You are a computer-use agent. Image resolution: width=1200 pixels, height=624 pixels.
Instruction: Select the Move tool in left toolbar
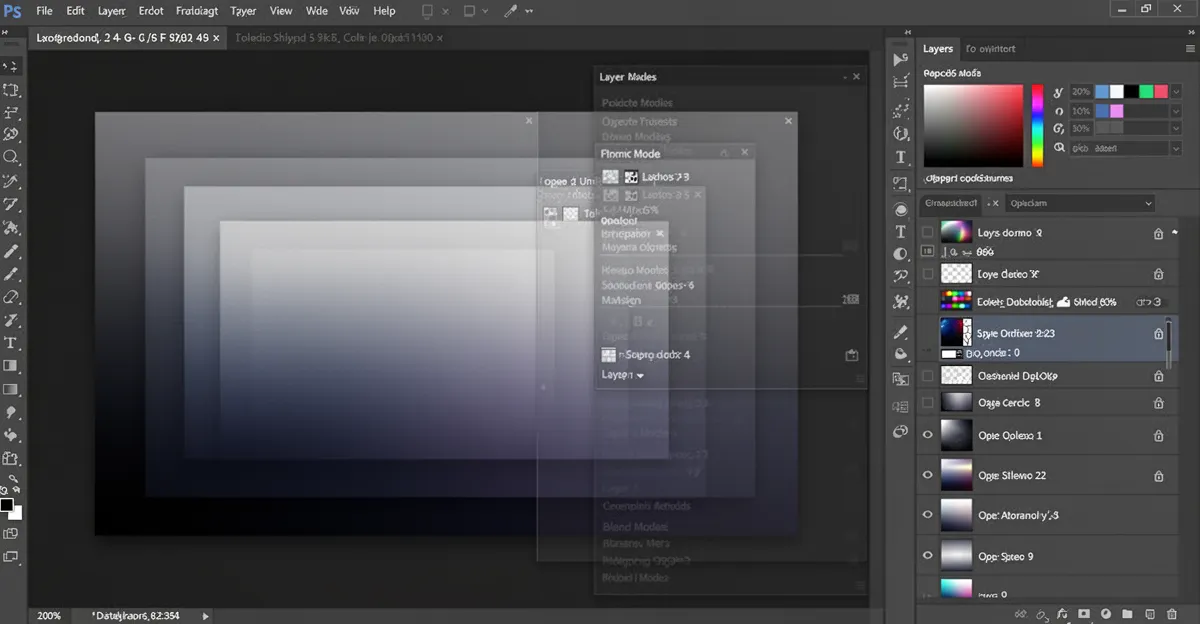[x=11, y=66]
